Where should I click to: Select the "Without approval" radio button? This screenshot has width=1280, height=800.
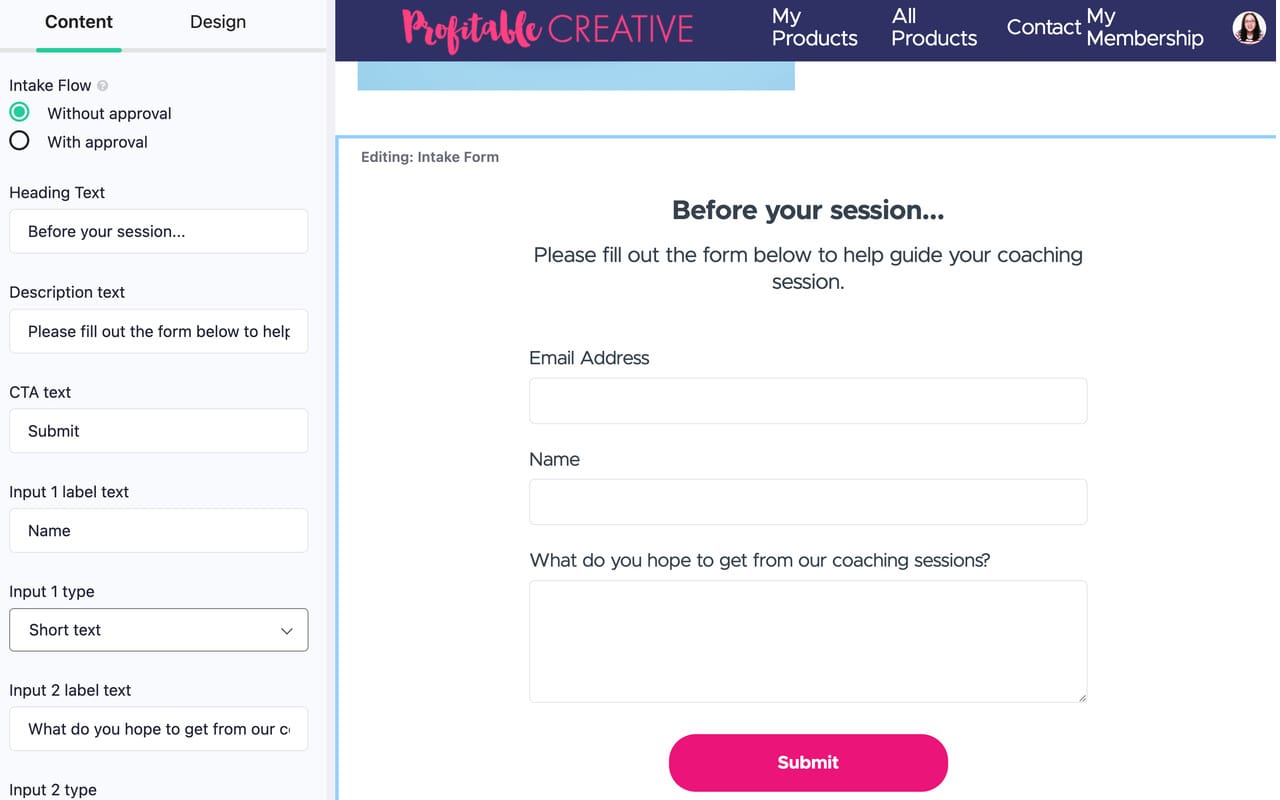pyautogui.click(x=19, y=112)
